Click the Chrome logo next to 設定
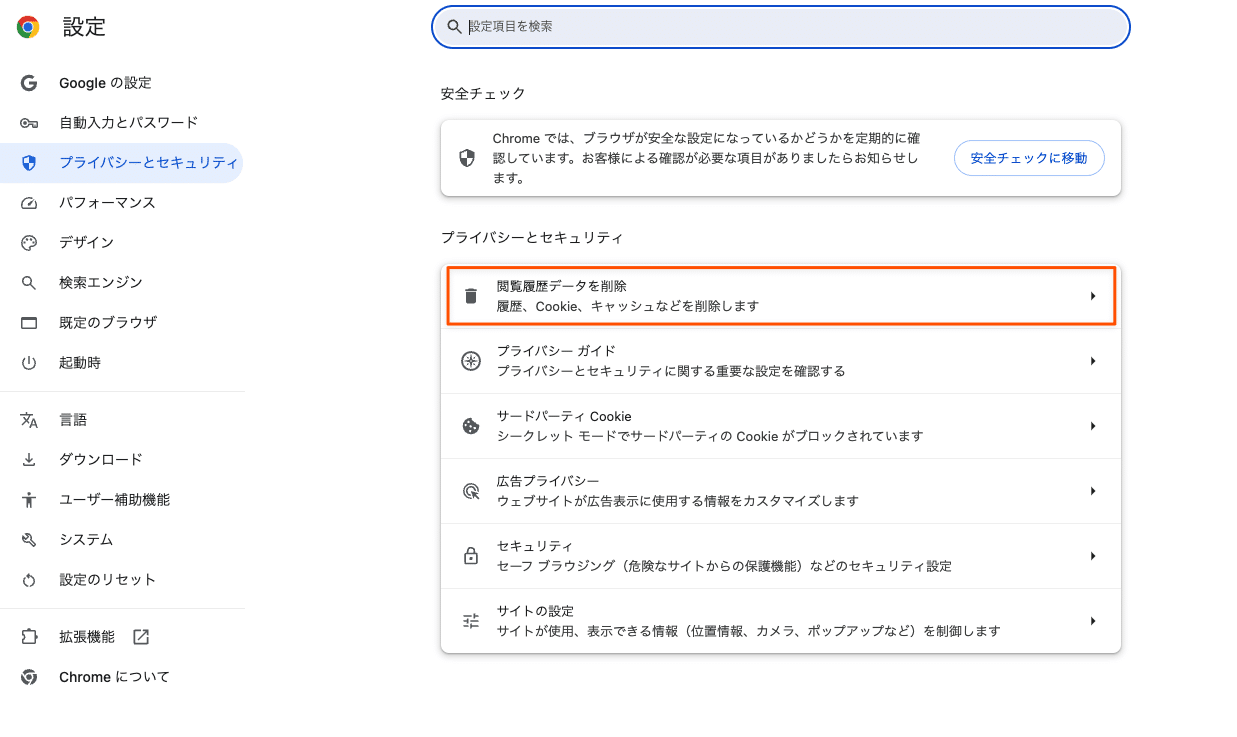The height and width of the screenshot is (737, 1237). (28, 27)
